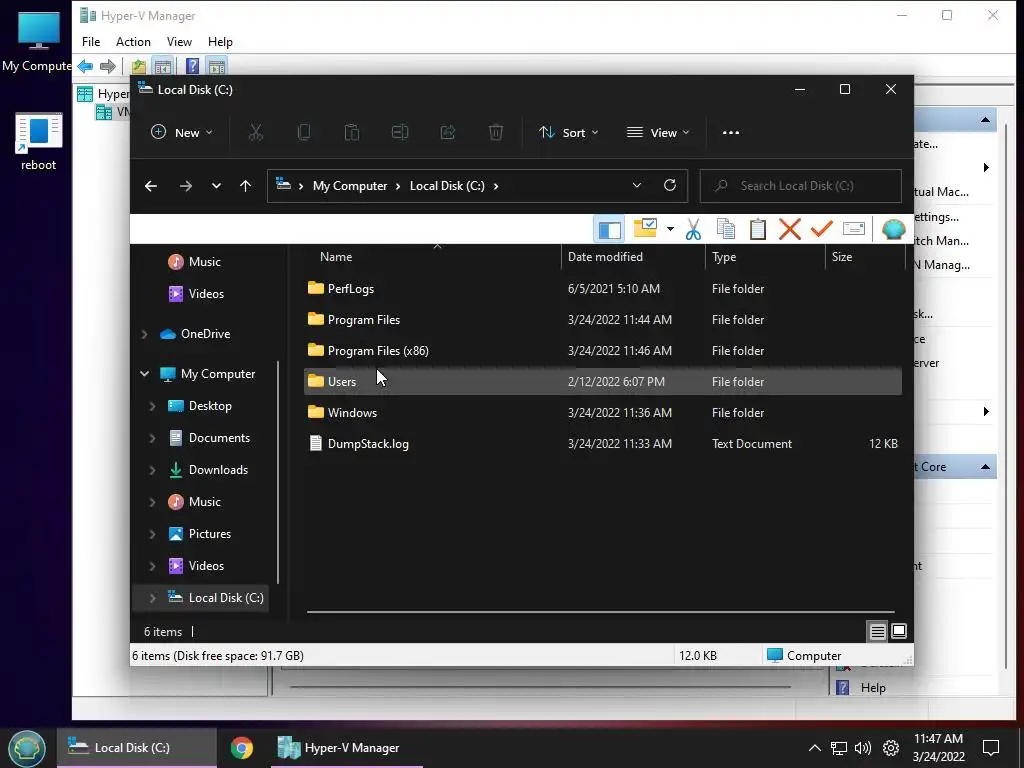
Task: Open recent locations chevron beside forward arrow
Action: pos(216,186)
